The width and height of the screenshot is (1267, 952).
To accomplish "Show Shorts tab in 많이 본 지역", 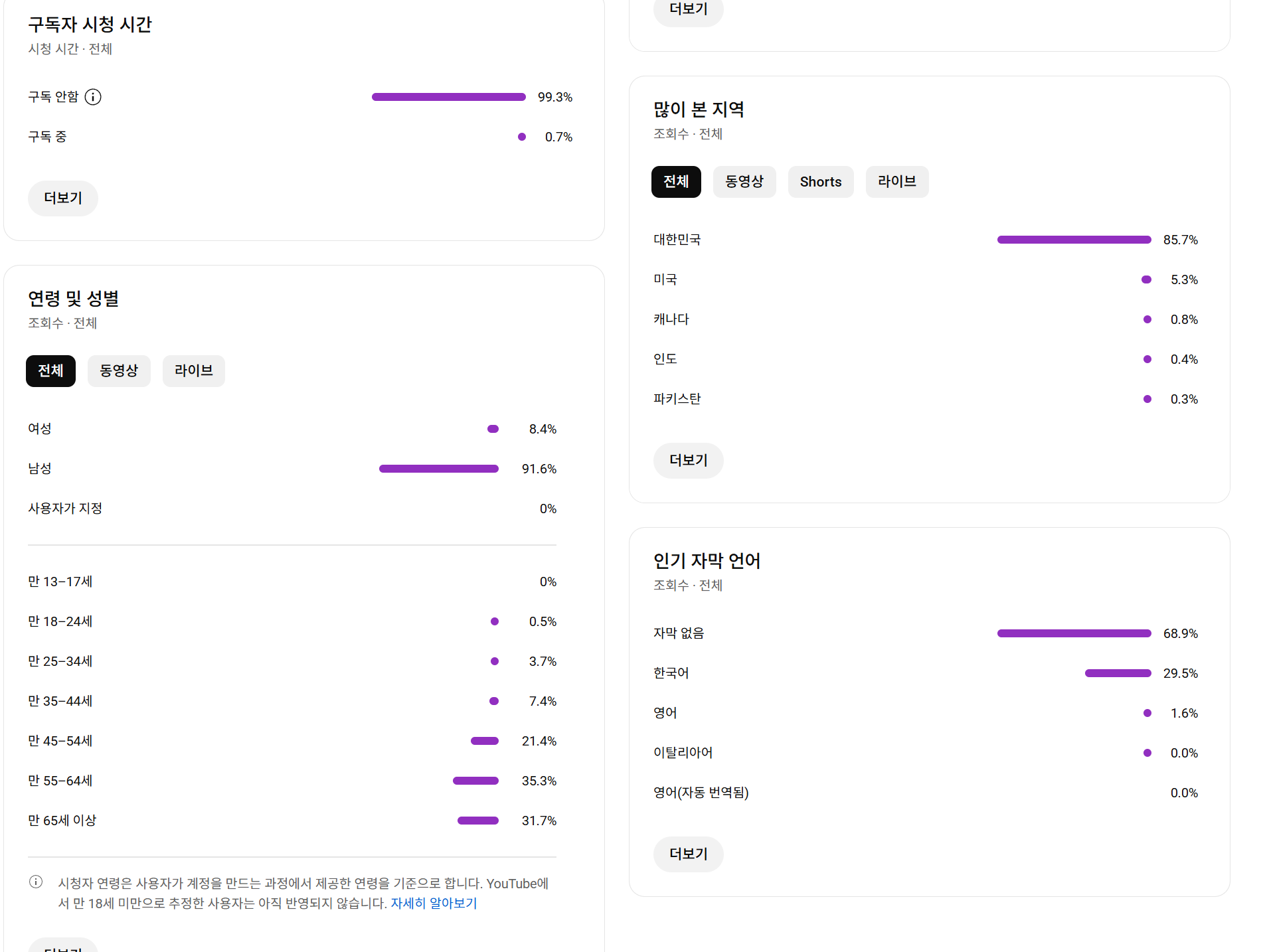I will [820, 182].
